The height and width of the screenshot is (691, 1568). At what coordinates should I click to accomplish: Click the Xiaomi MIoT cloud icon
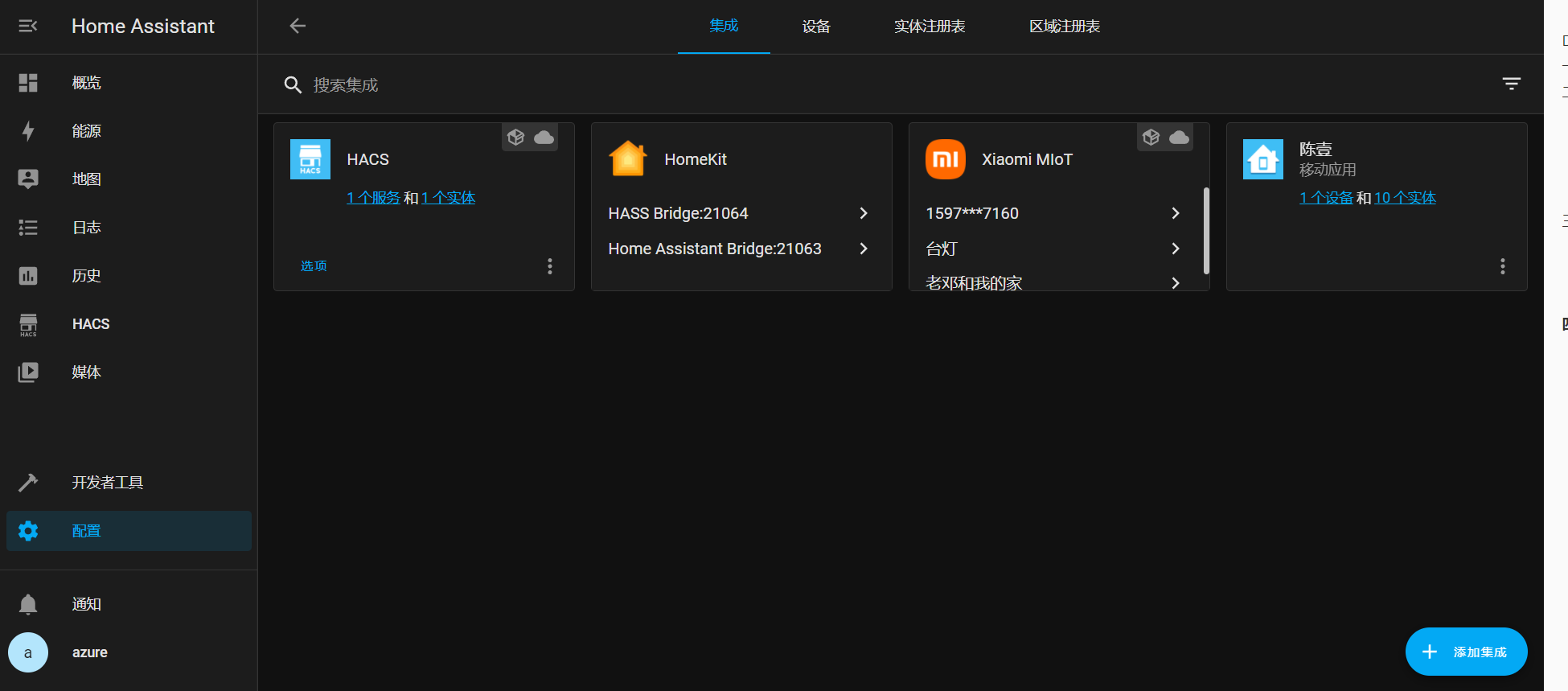(x=1180, y=138)
